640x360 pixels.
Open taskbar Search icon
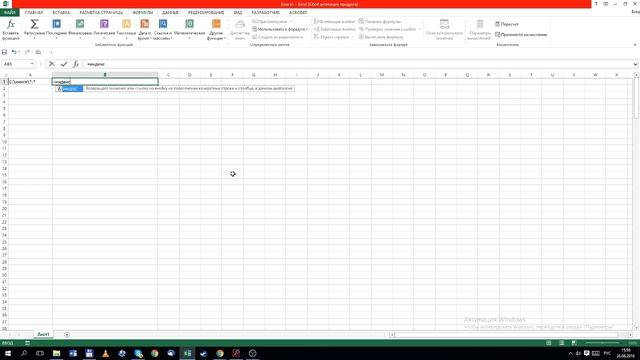(24, 353)
